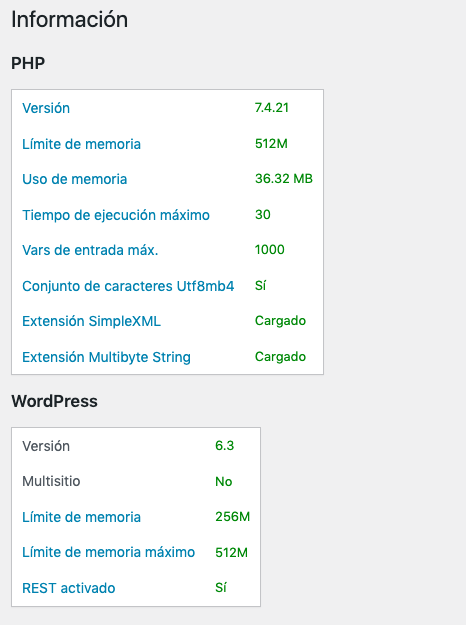The image size is (466, 625).
Task: Open the PHP Versión link
Action: pos(46,108)
